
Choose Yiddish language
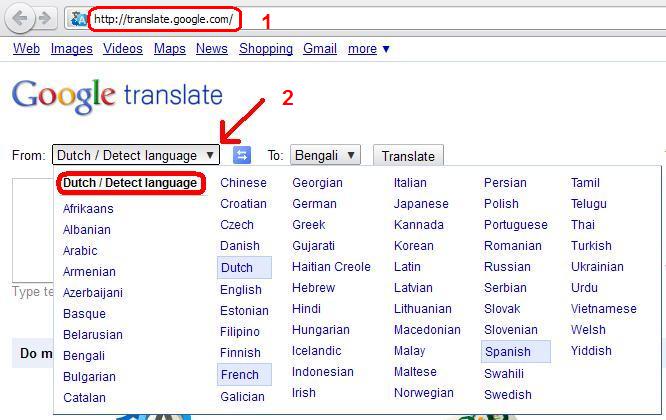tap(591, 351)
